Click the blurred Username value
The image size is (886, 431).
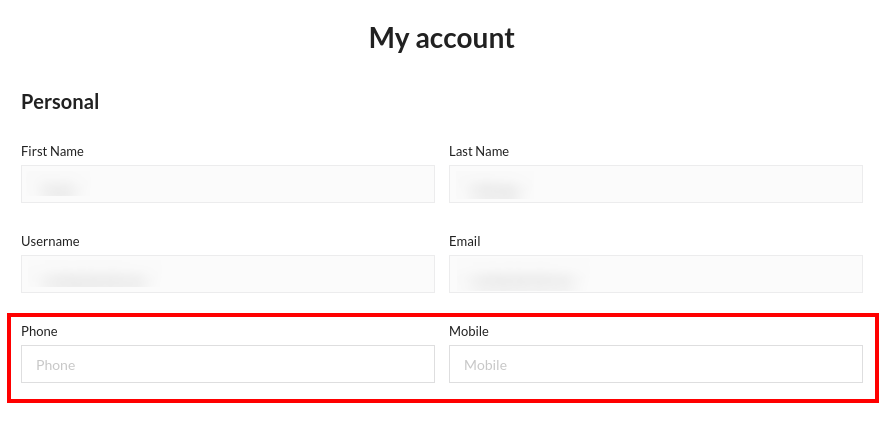[x=94, y=277]
